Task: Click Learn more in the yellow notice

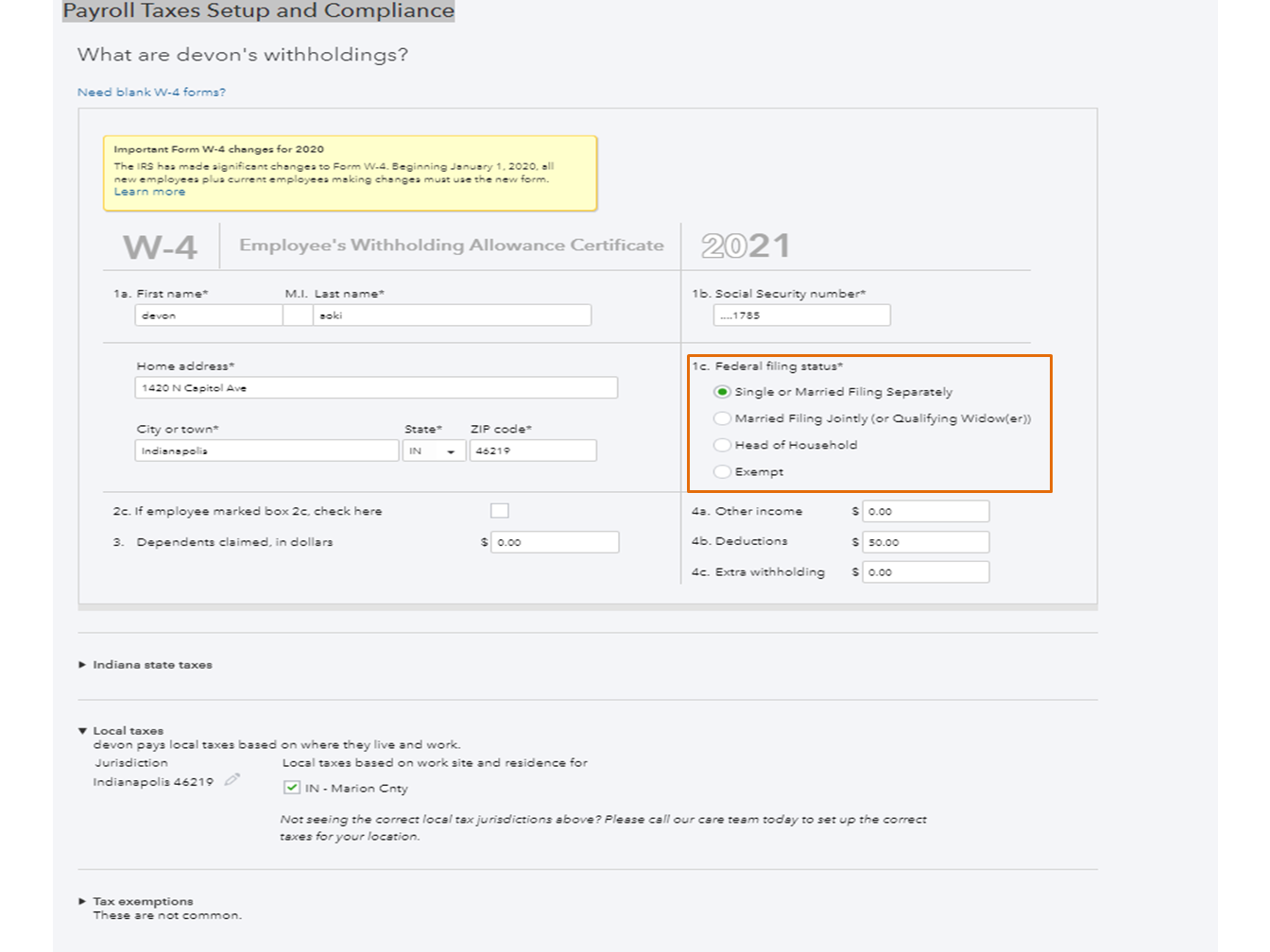Action: (149, 192)
